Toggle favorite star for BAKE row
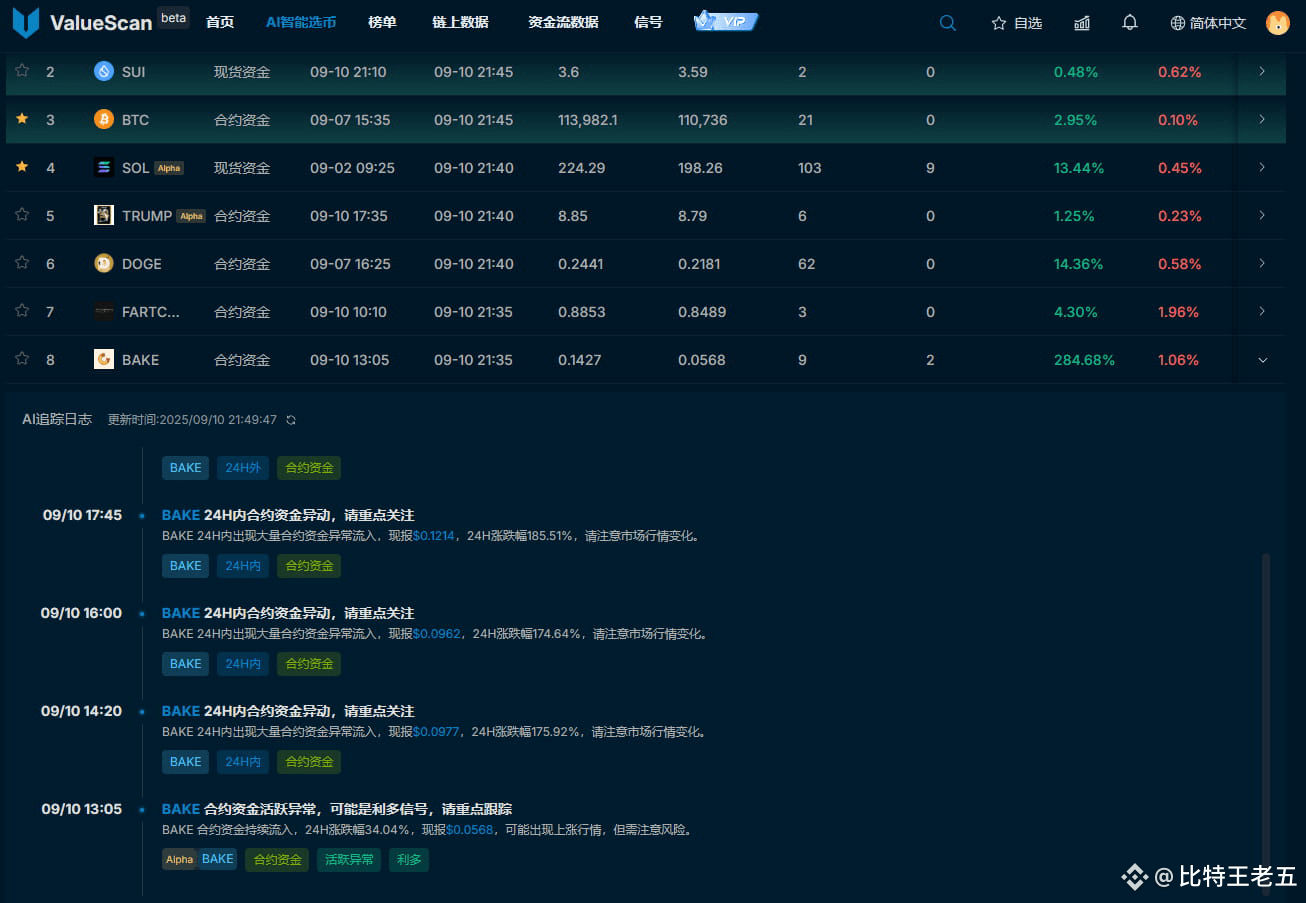The height and width of the screenshot is (903, 1306). click(x=22, y=359)
